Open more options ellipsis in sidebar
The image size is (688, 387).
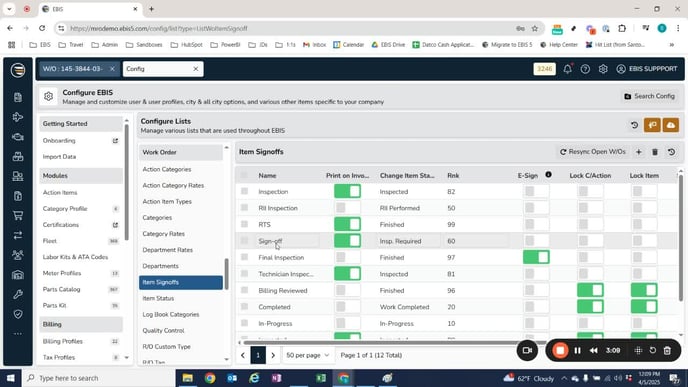pyautogui.click(x=18, y=334)
